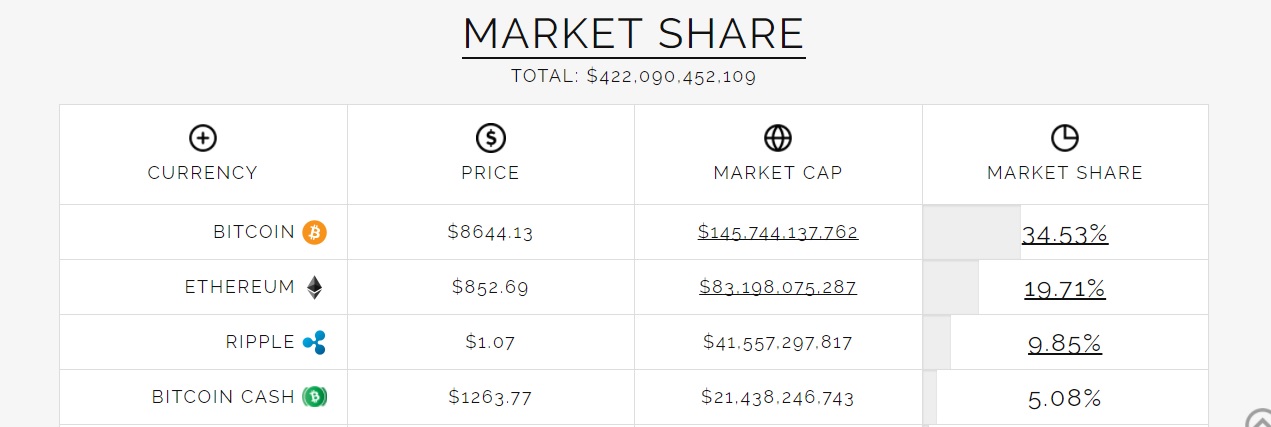Click the dollar sign Price icon

[490, 138]
